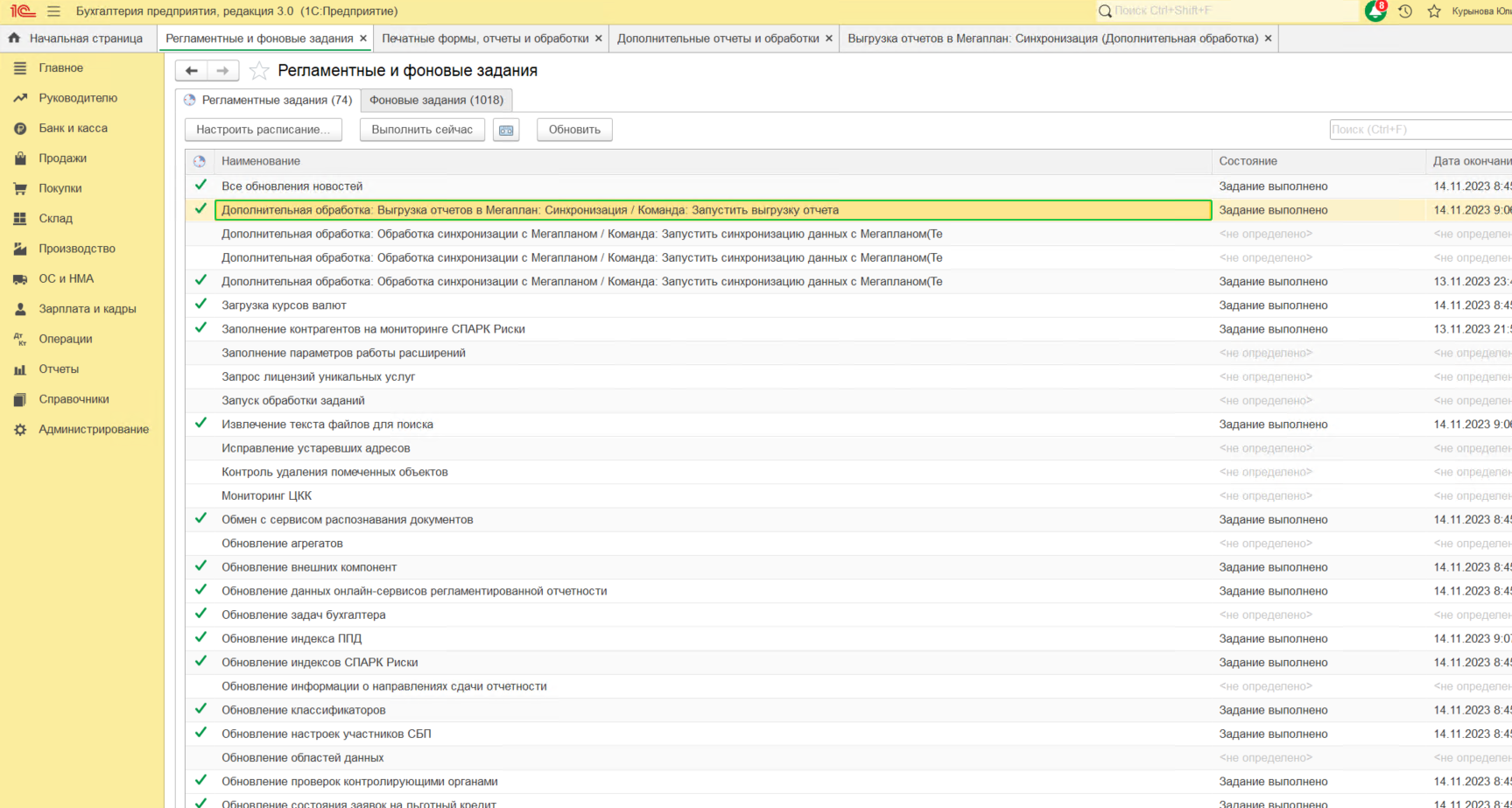The height and width of the screenshot is (808, 1512).
Task: Open favorites star in top bar
Action: [x=1434, y=11]
